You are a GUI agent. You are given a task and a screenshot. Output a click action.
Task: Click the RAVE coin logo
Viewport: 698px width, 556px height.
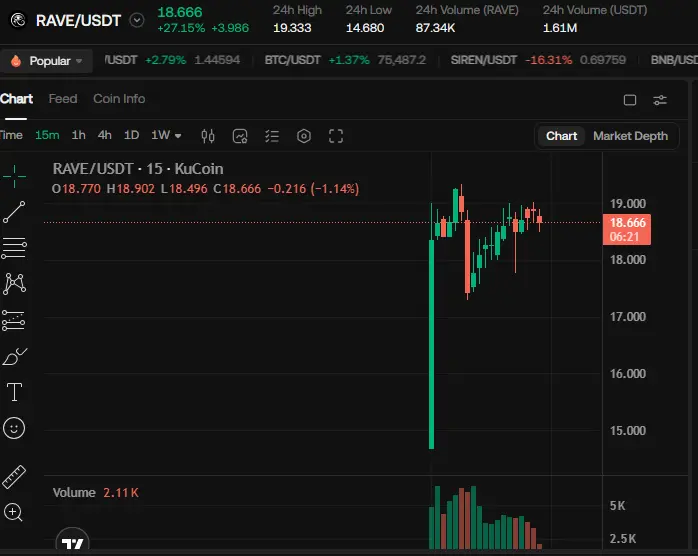[18, 20]
